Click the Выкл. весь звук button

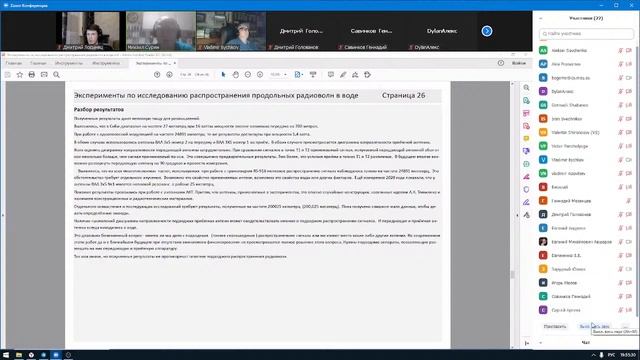594,326
